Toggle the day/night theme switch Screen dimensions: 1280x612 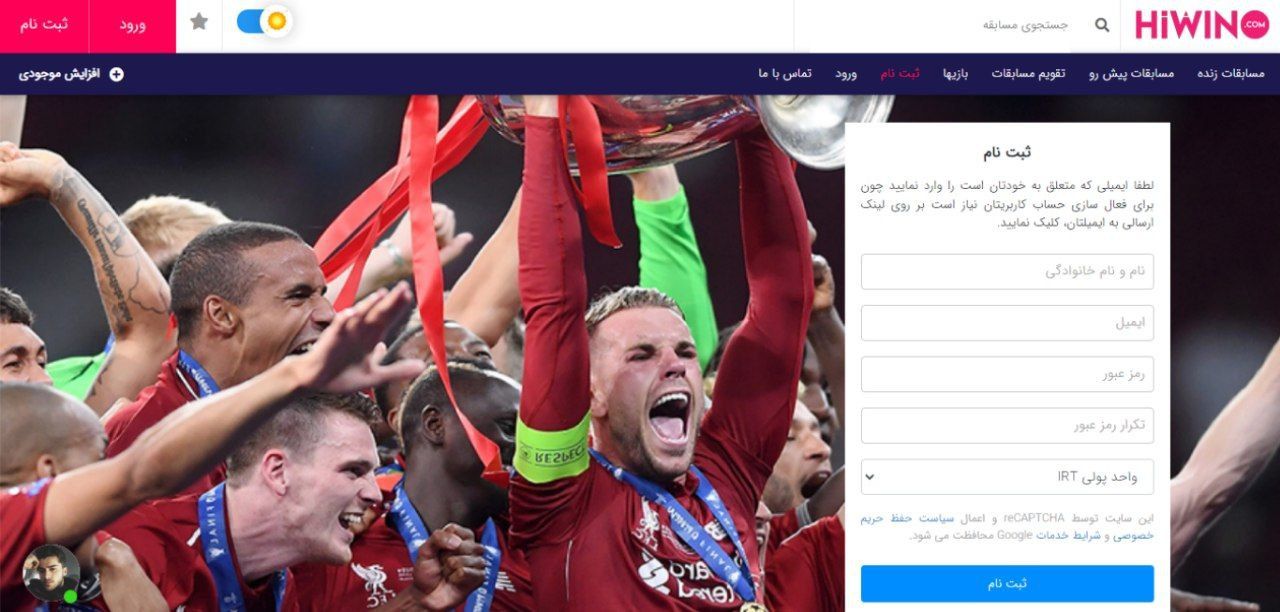click(264, 21)
